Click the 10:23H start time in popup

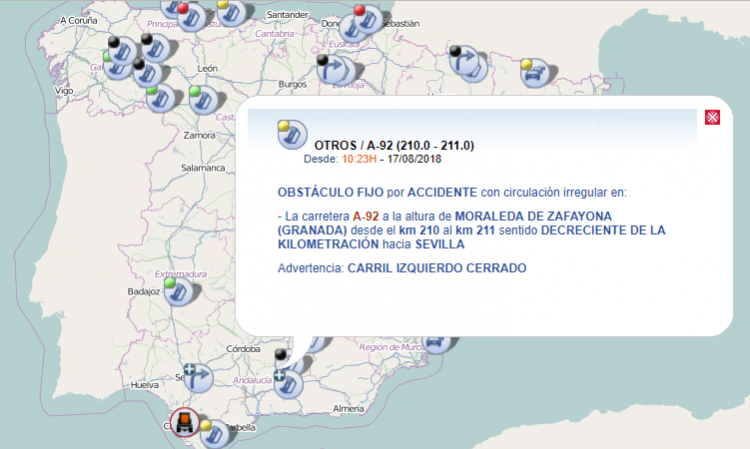356,159
